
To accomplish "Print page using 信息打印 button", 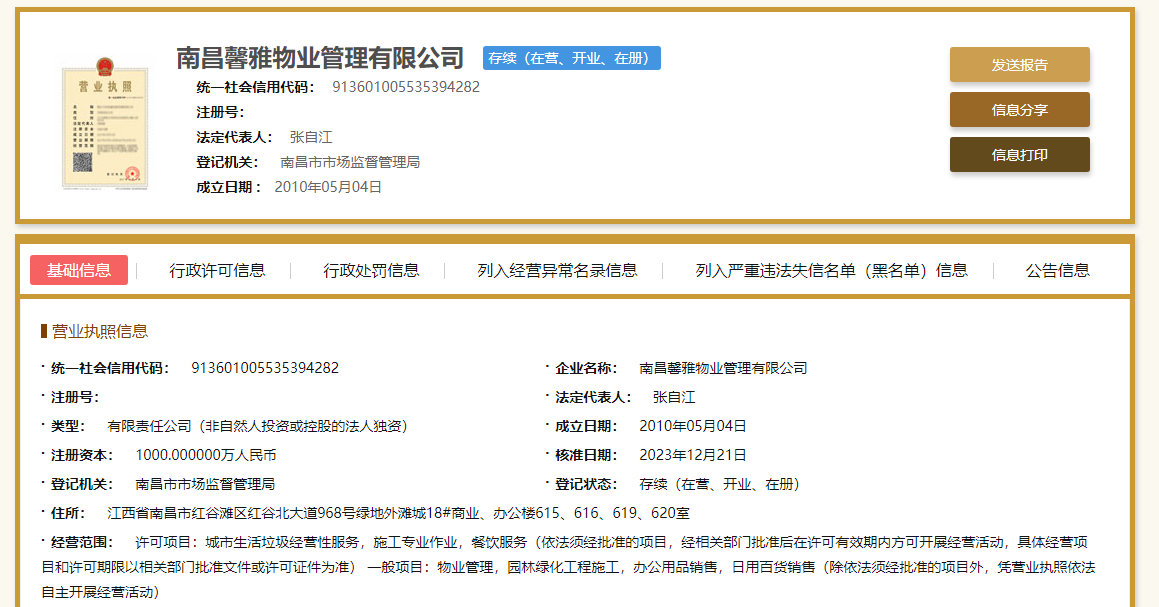I will pos(1019,155).
